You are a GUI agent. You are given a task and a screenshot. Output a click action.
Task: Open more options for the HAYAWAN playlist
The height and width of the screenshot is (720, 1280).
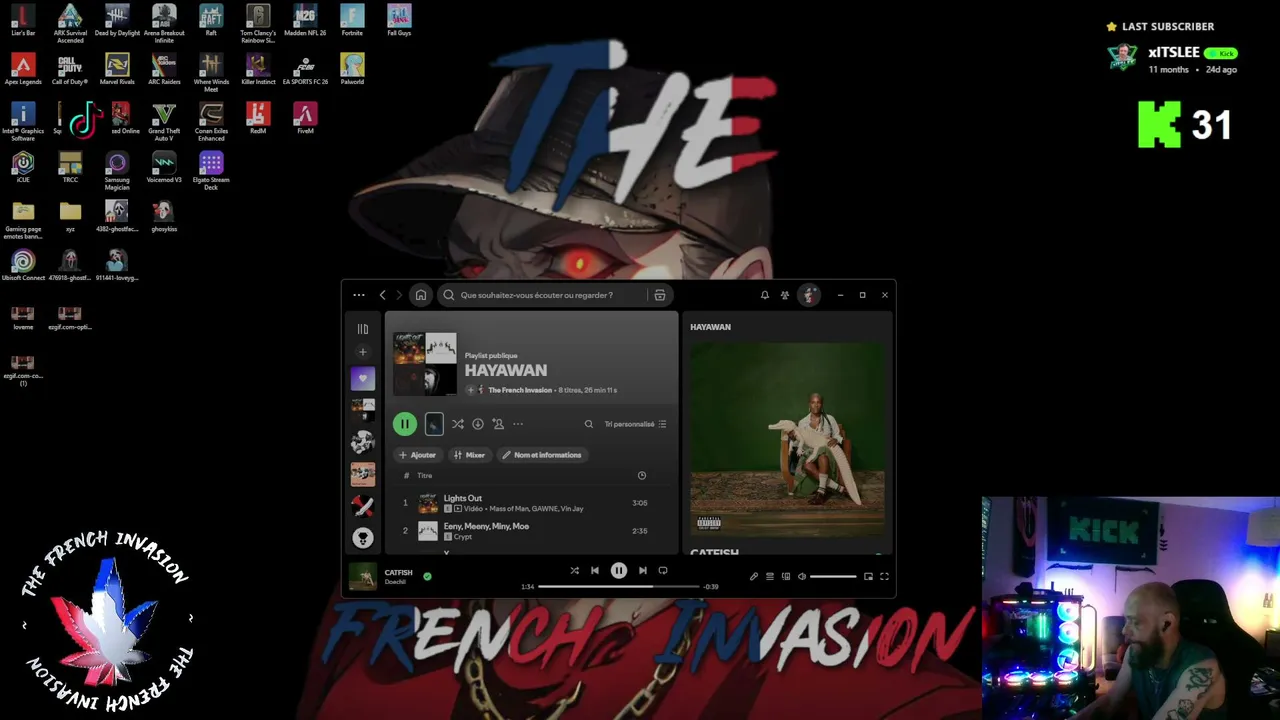518,424
